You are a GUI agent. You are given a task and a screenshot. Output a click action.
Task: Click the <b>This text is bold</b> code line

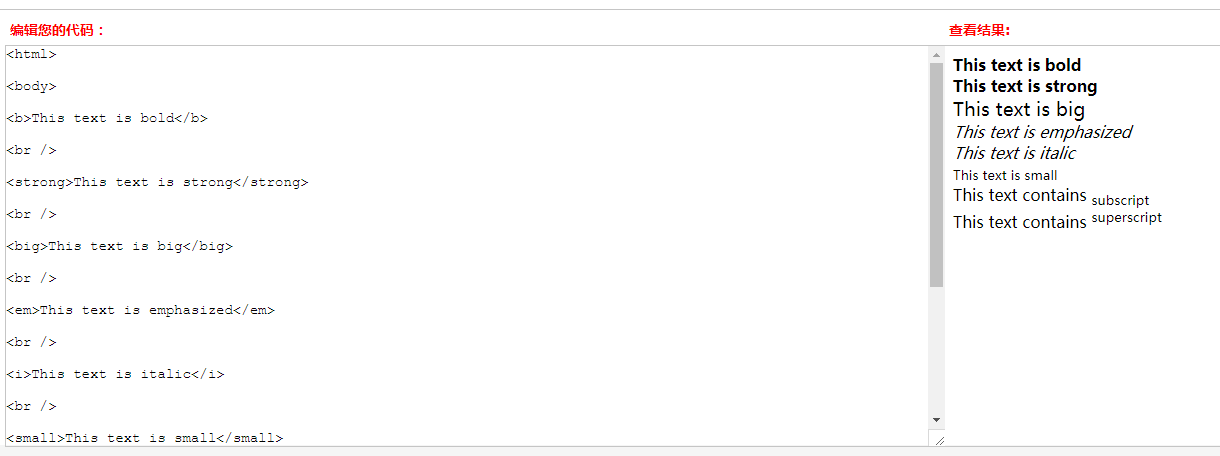(107, 118)
